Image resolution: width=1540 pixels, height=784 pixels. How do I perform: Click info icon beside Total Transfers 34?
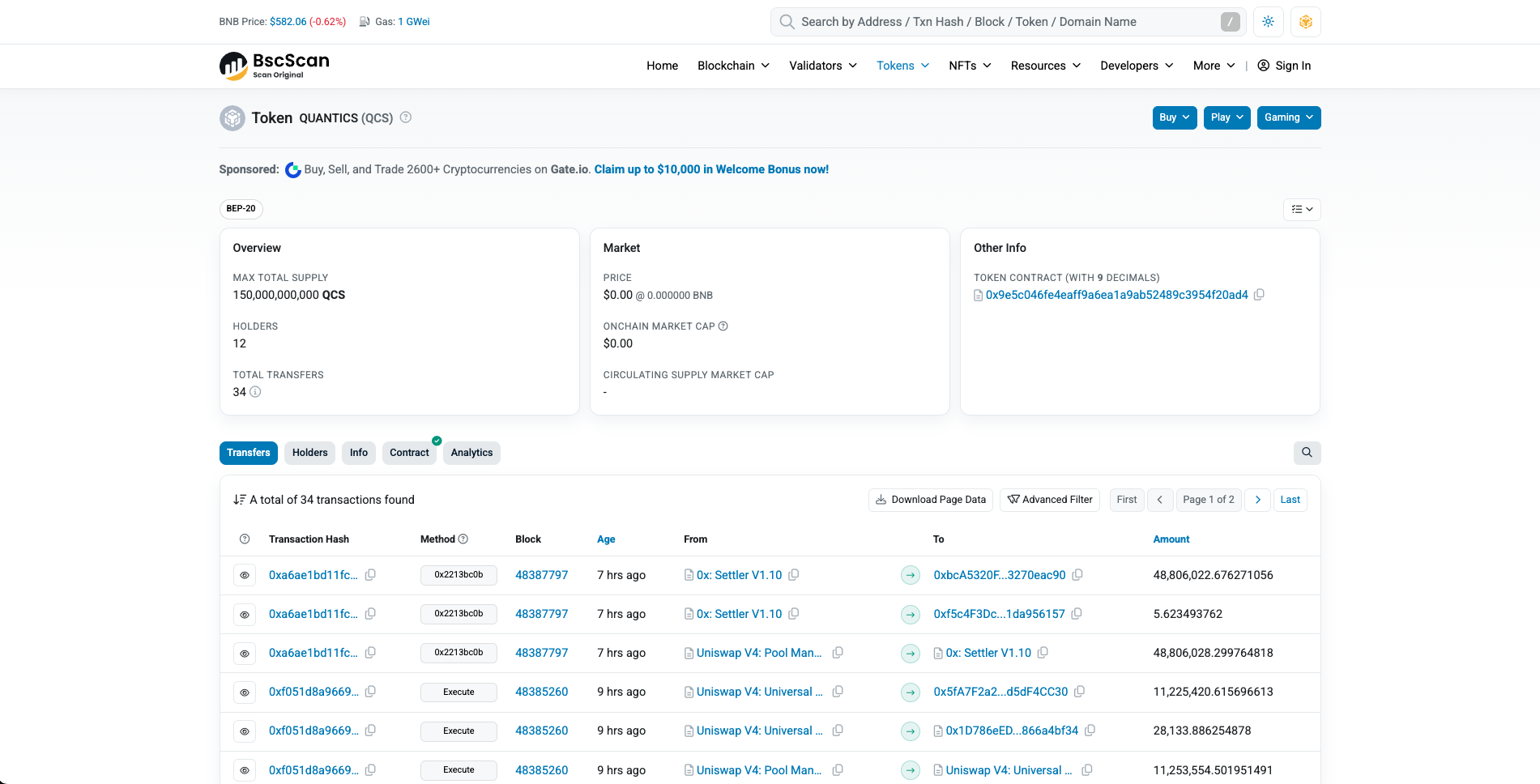[255, 392]
